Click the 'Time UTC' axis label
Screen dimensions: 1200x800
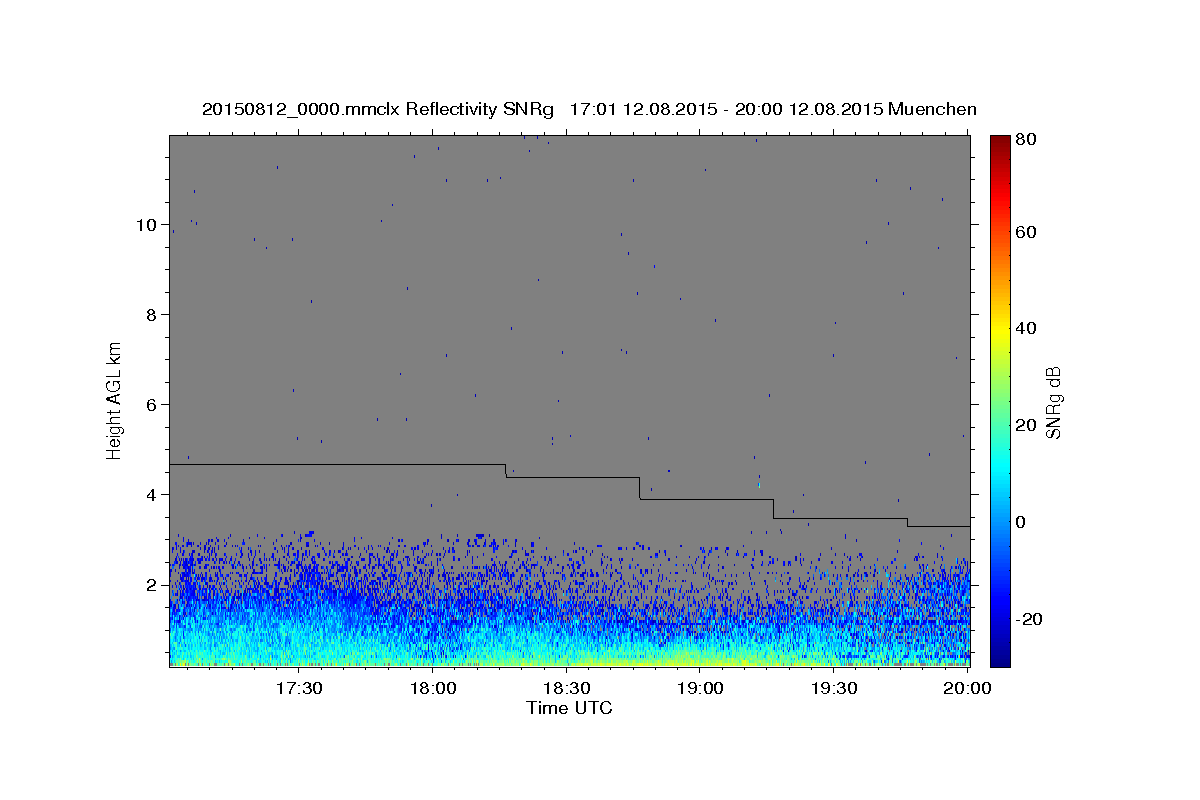(x=569, y=708)
